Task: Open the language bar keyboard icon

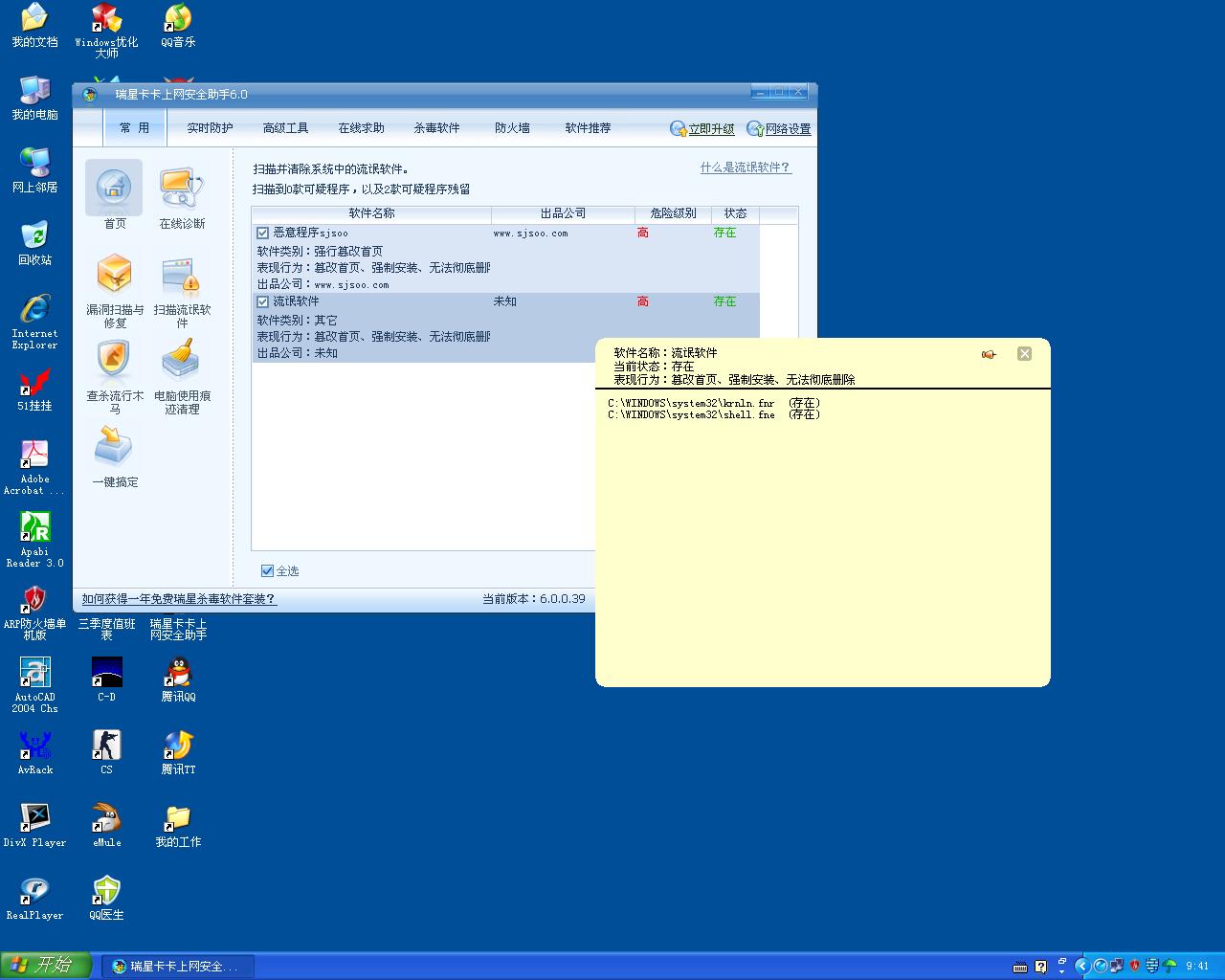Action: tap(1020, 967)
